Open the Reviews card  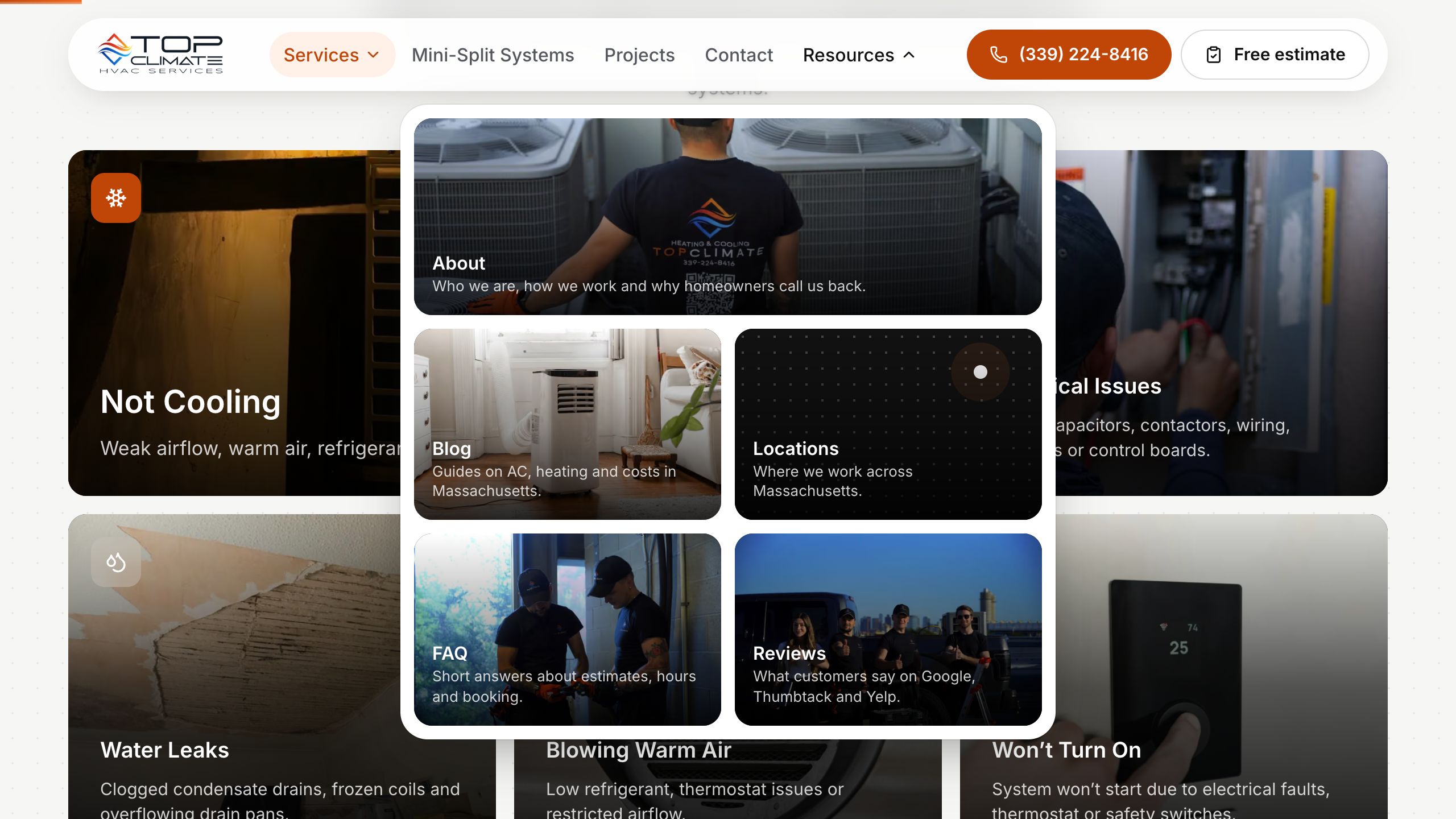pyautogui.click(x=888, y=630)
